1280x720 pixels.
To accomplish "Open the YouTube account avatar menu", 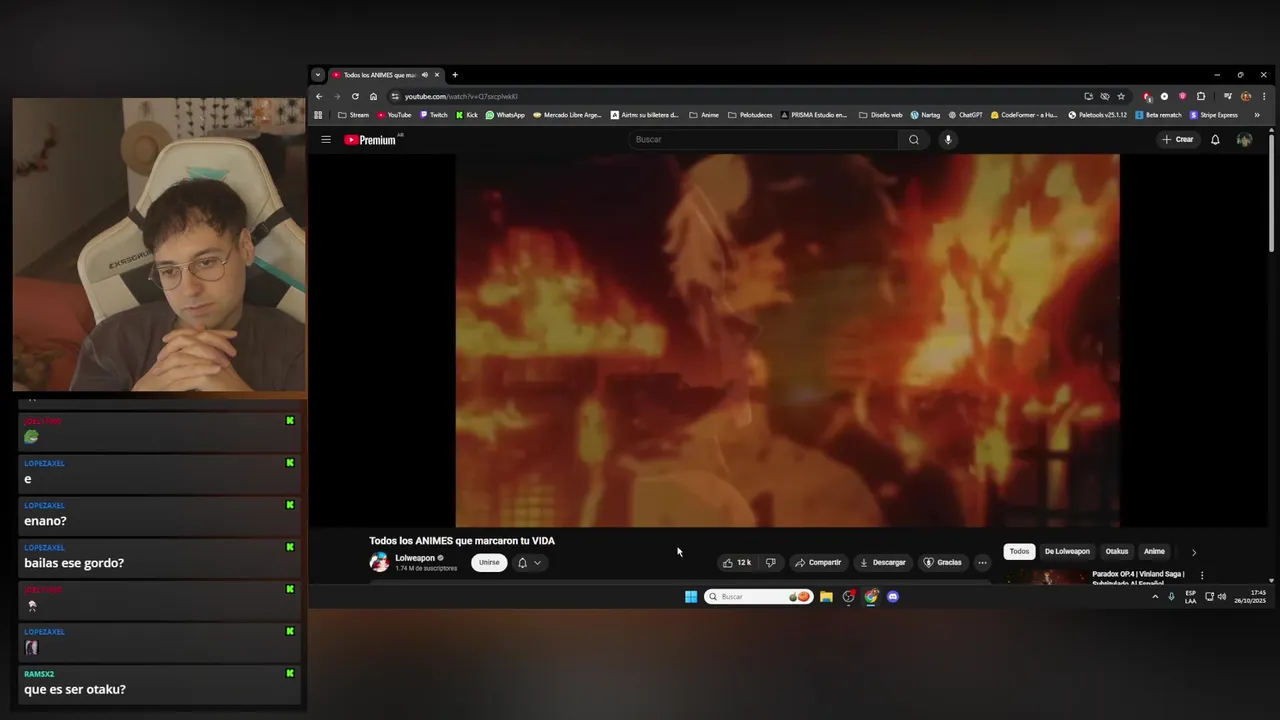I will (x=1244, y=140).
